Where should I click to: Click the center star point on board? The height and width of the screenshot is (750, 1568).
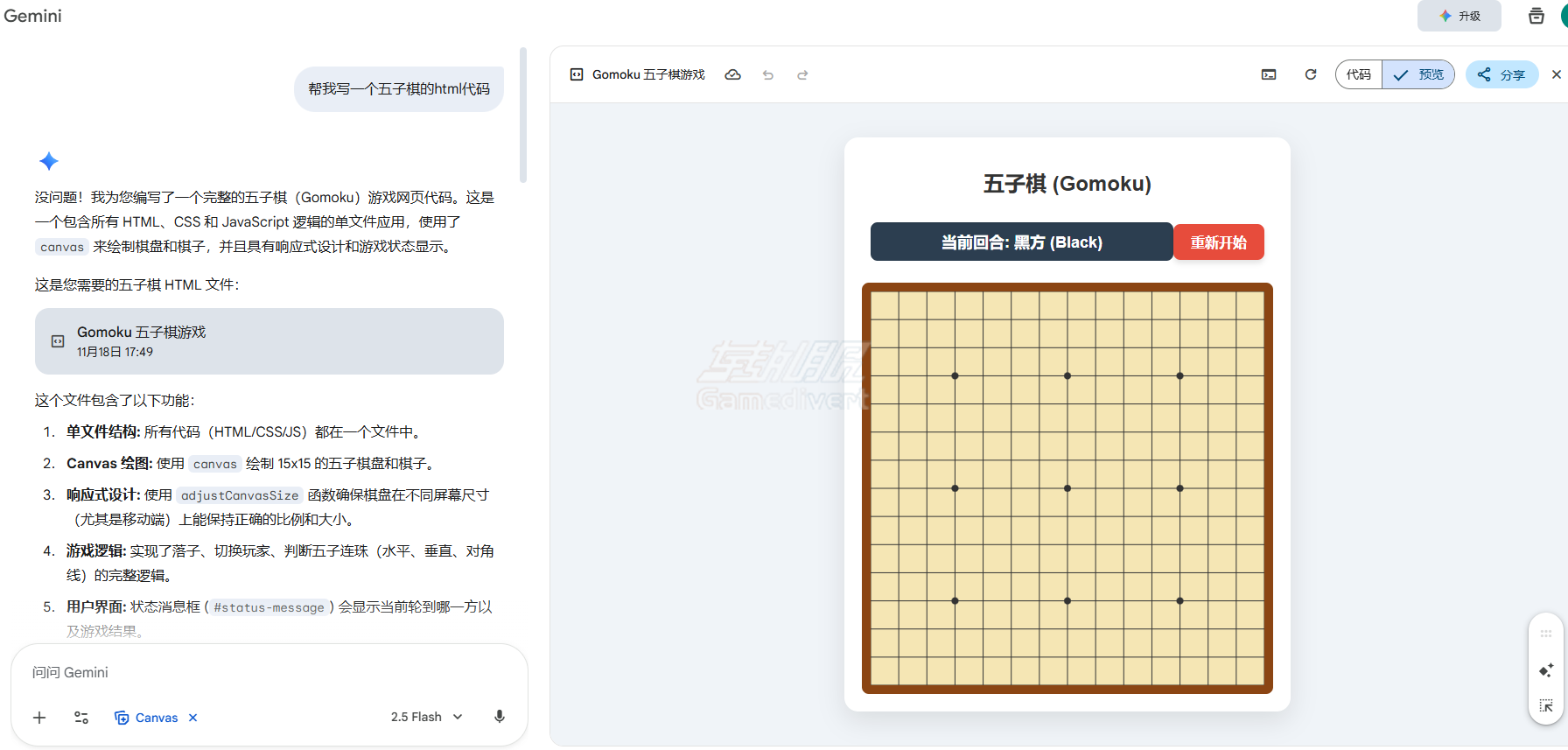1067,488
